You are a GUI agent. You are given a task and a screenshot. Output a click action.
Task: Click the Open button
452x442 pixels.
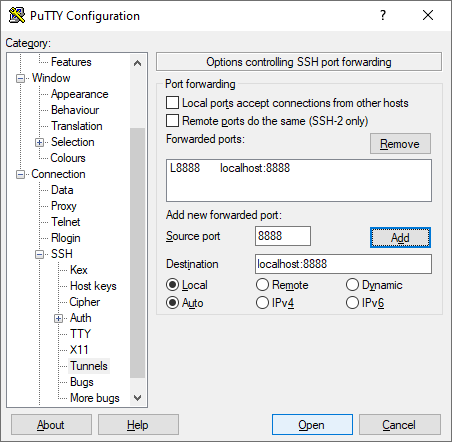(312, 425)
